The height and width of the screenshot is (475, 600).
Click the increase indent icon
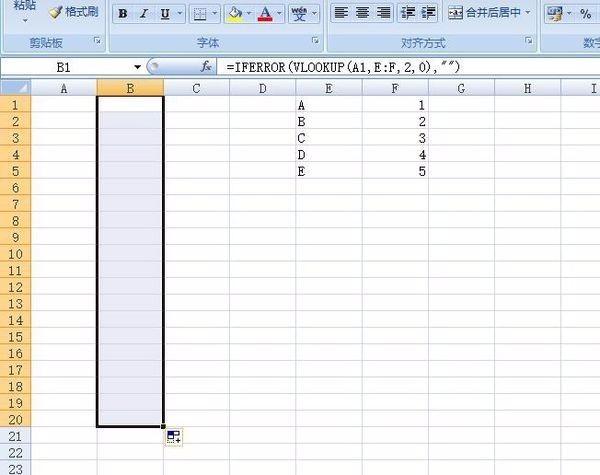[428, 14]
